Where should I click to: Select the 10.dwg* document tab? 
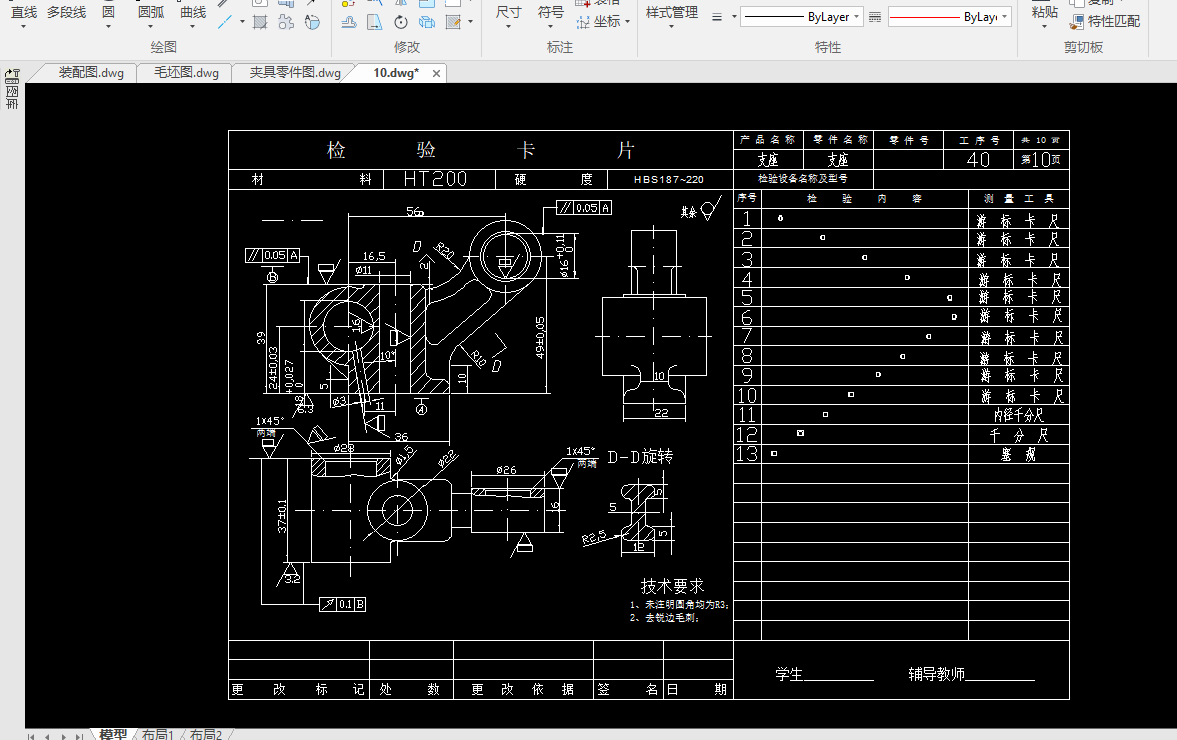point(396,73)
